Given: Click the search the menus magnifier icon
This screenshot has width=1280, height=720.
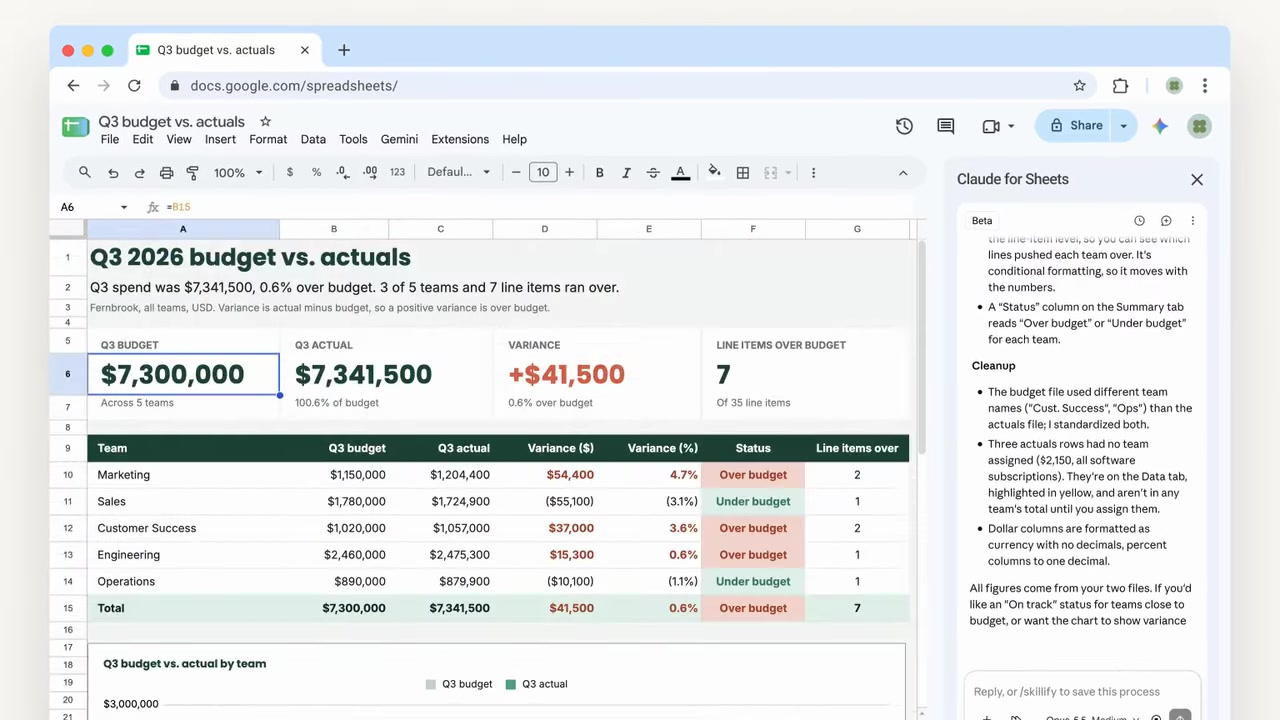Looking at the screenshot, I should pyautogui.click(x=85, y=172).
